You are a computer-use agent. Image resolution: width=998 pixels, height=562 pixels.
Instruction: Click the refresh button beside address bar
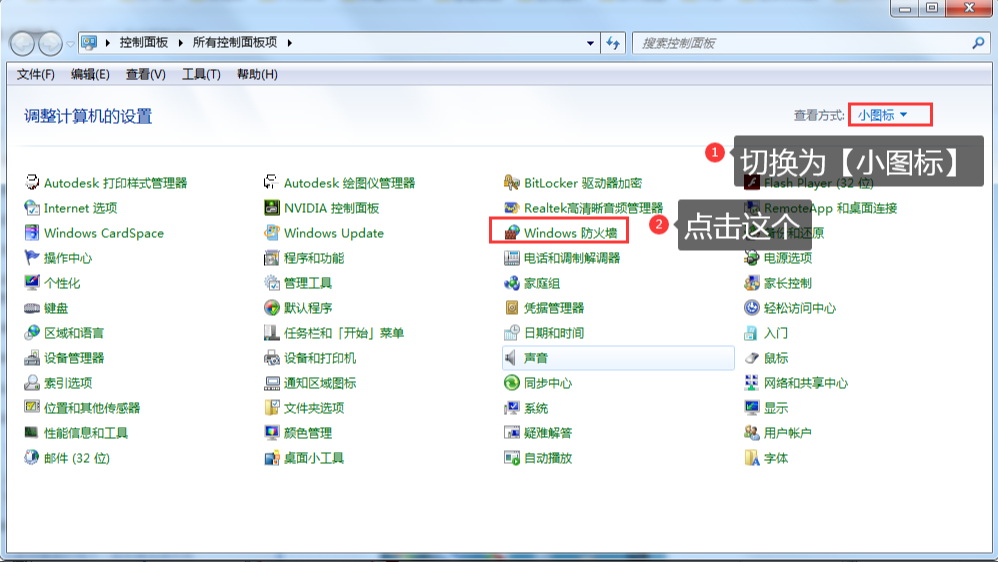tap(613, 43)
